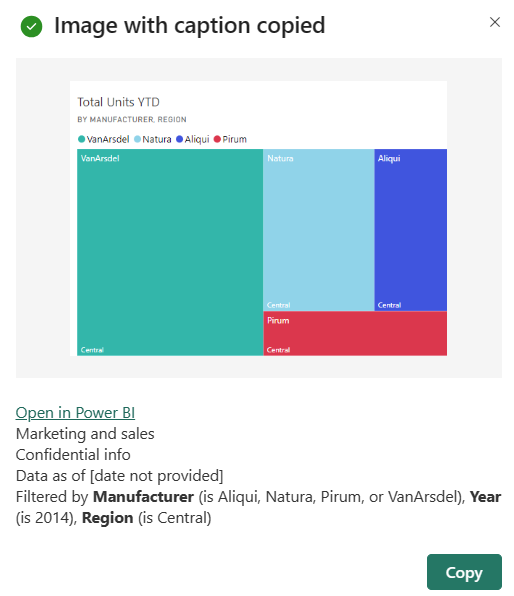Click the Natura legend color dot

pyautogui.click(x=137, y=139)
